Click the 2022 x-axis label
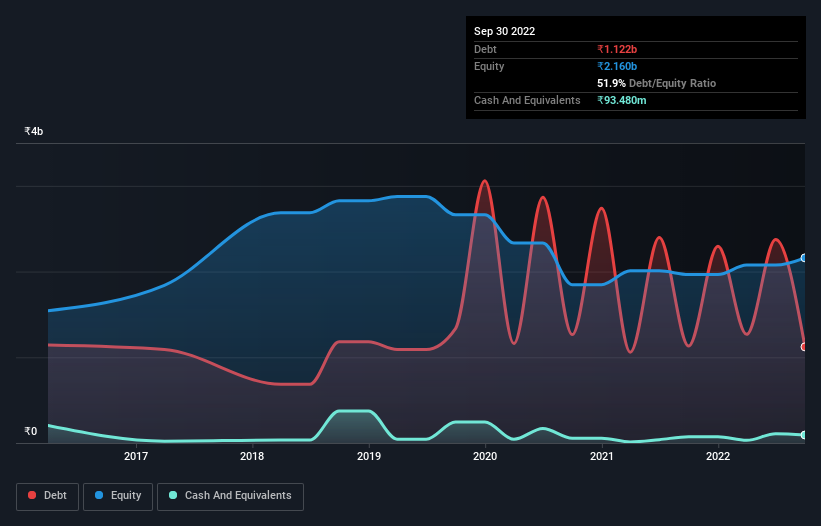This screenshot has width=821, height=526. click(718, 456)
